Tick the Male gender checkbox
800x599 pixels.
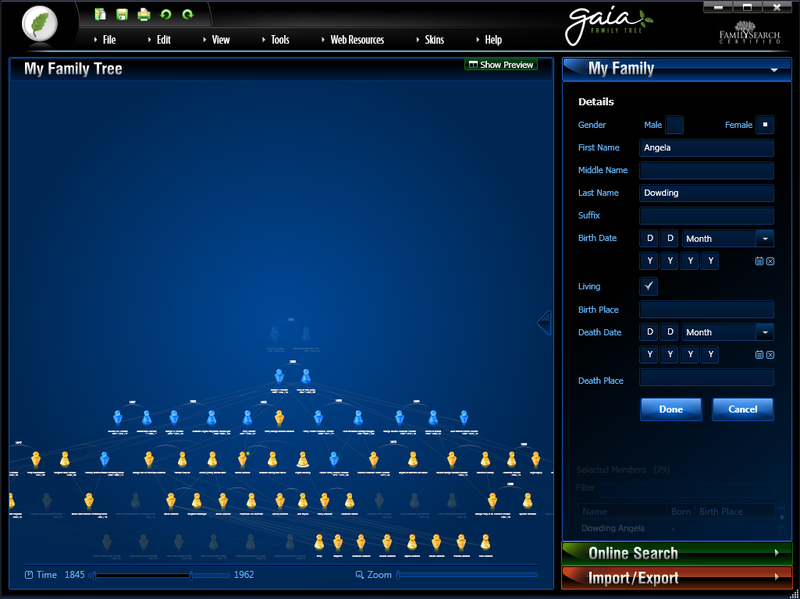(x=674, y=125)
